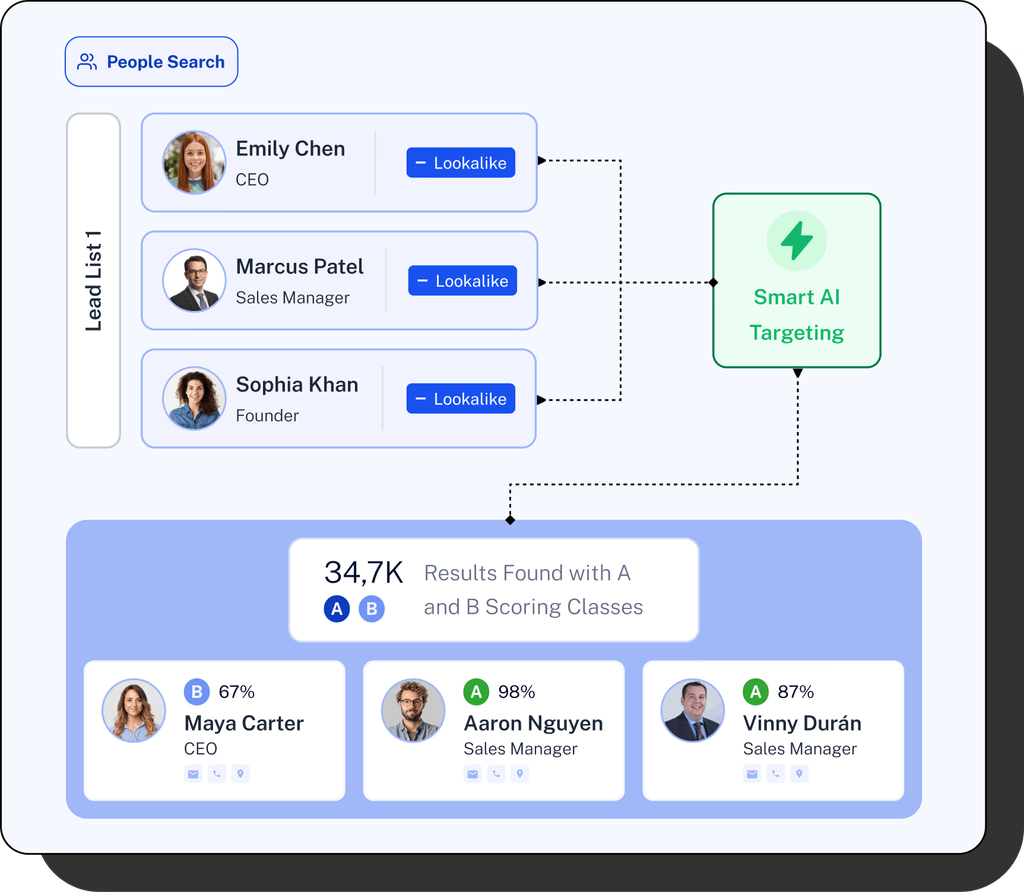Image resolution: width=1024 pixels, height=892 pixels.
Task: Click the Emily Chen name
Action: tap(291, 148)
